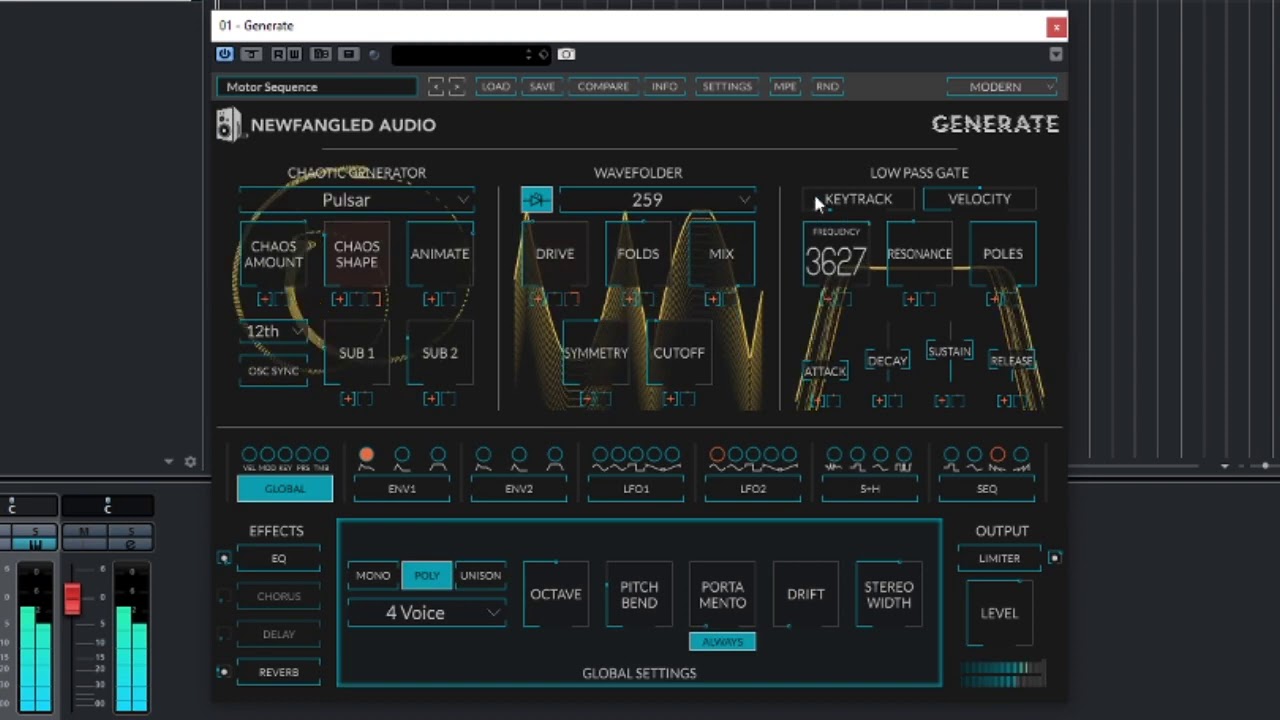The height and width of the screenshot is (720, 1280).
Task: Click the MOD modulation source circle
Action: [x=267, y=455]
